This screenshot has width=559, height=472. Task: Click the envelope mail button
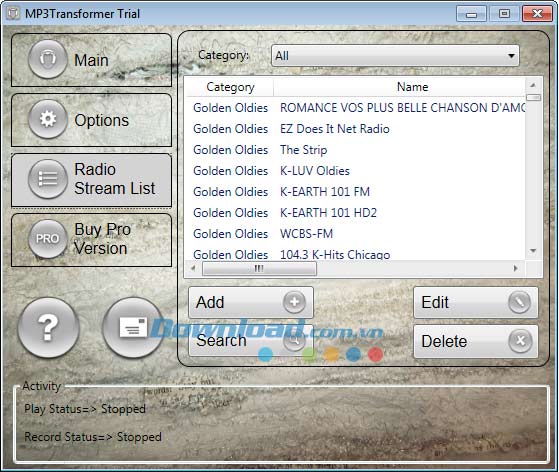[x=133, y=328]
